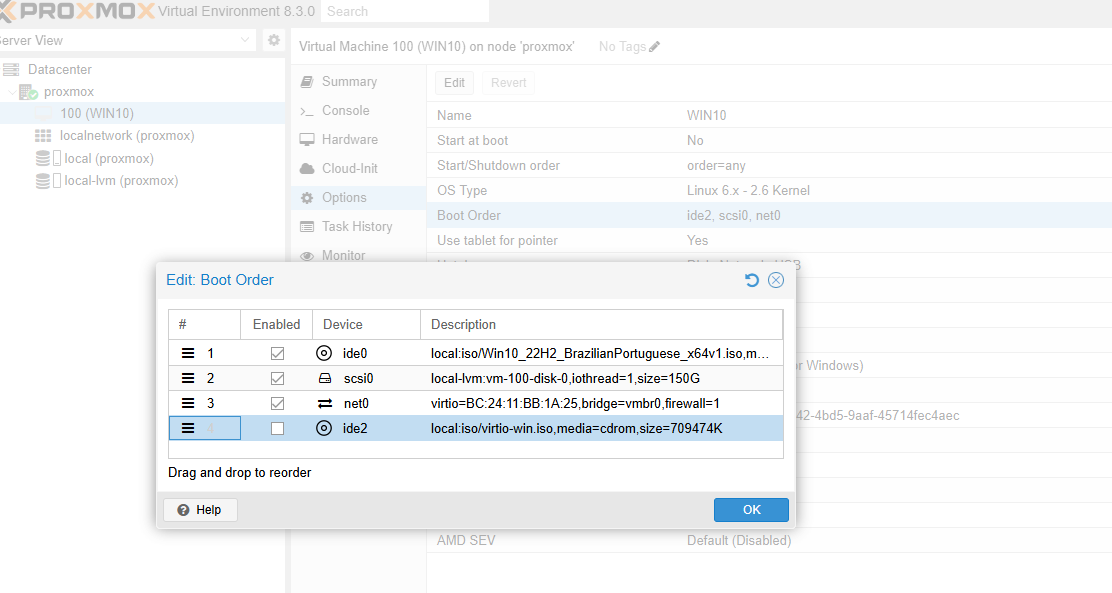Open the Monitor tab
This screenshot has height=593, width=1112.
pyautogui.click(x=358, y=254)
